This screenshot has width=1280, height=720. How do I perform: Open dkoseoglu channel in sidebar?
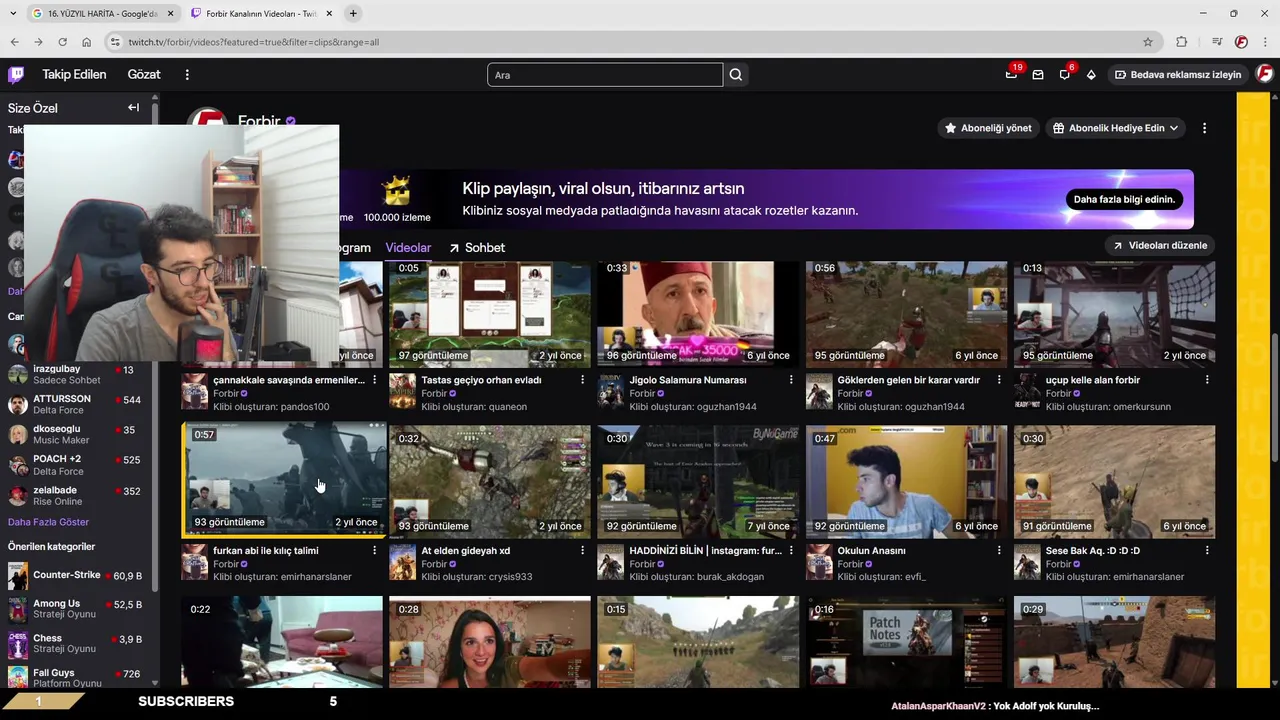pyautogui.click(x=78, y=435)
